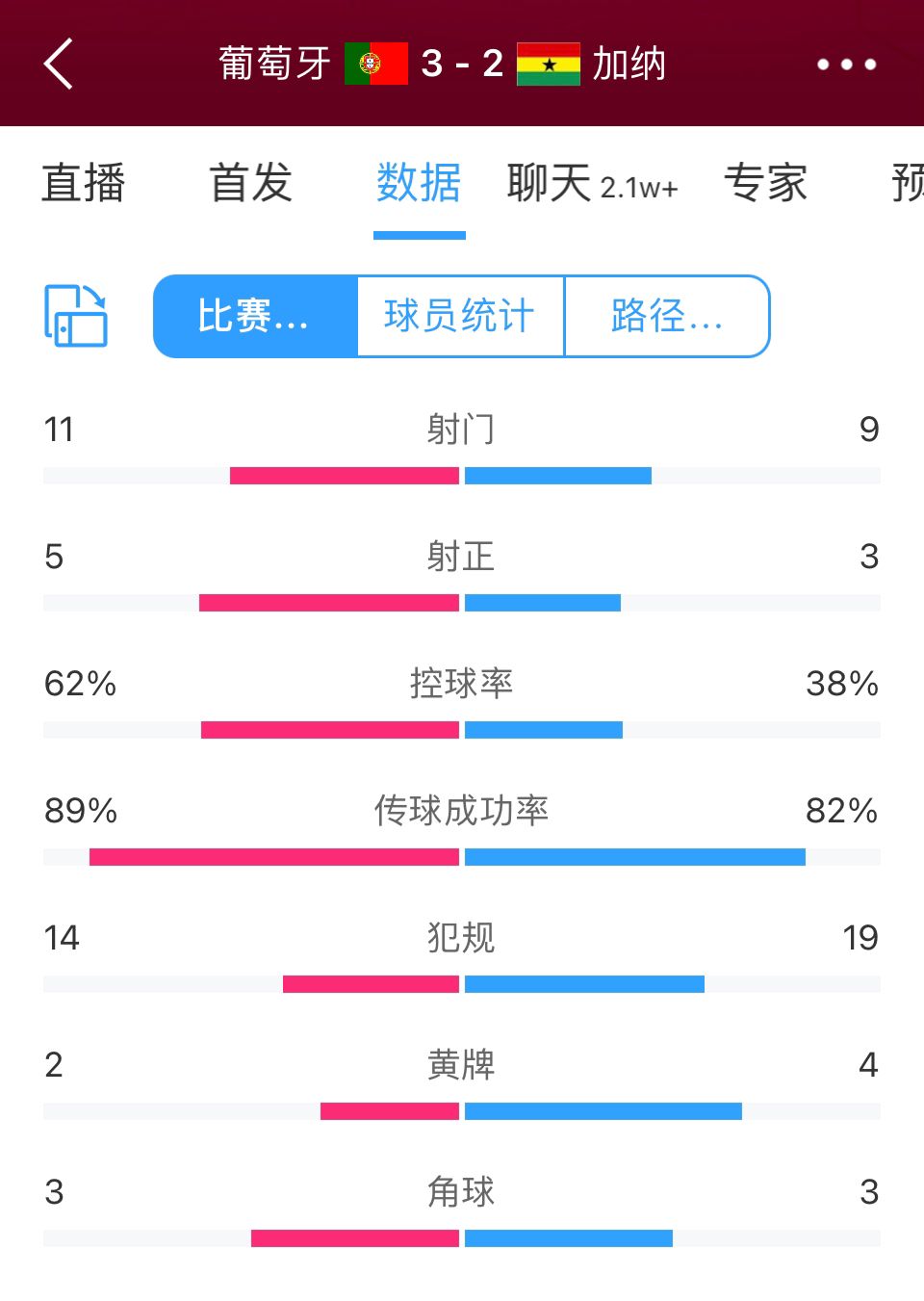
Task: Tap the 射门 stat label
Action: pyautogui.click(x=461, y=429)
